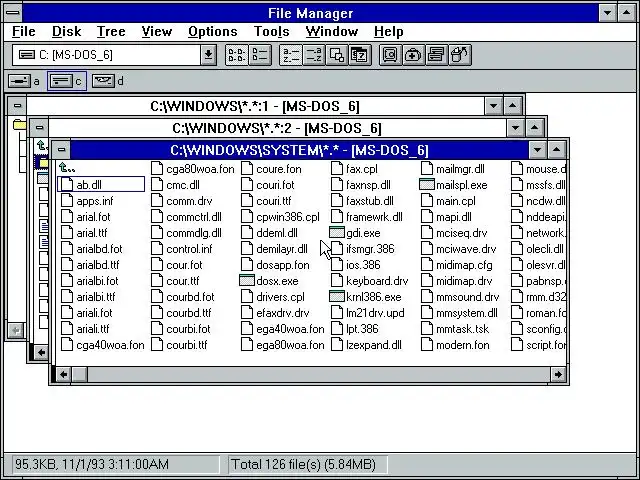Click the cga80woa.fon file icon

click(157, 169)
